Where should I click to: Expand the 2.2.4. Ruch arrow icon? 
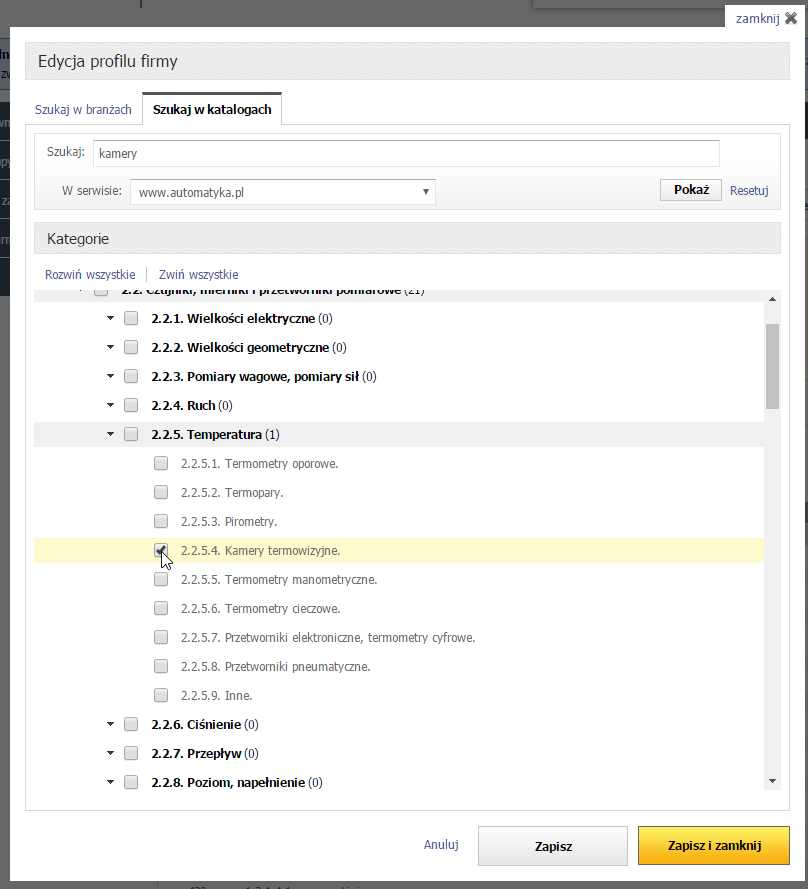click(110, 406)
